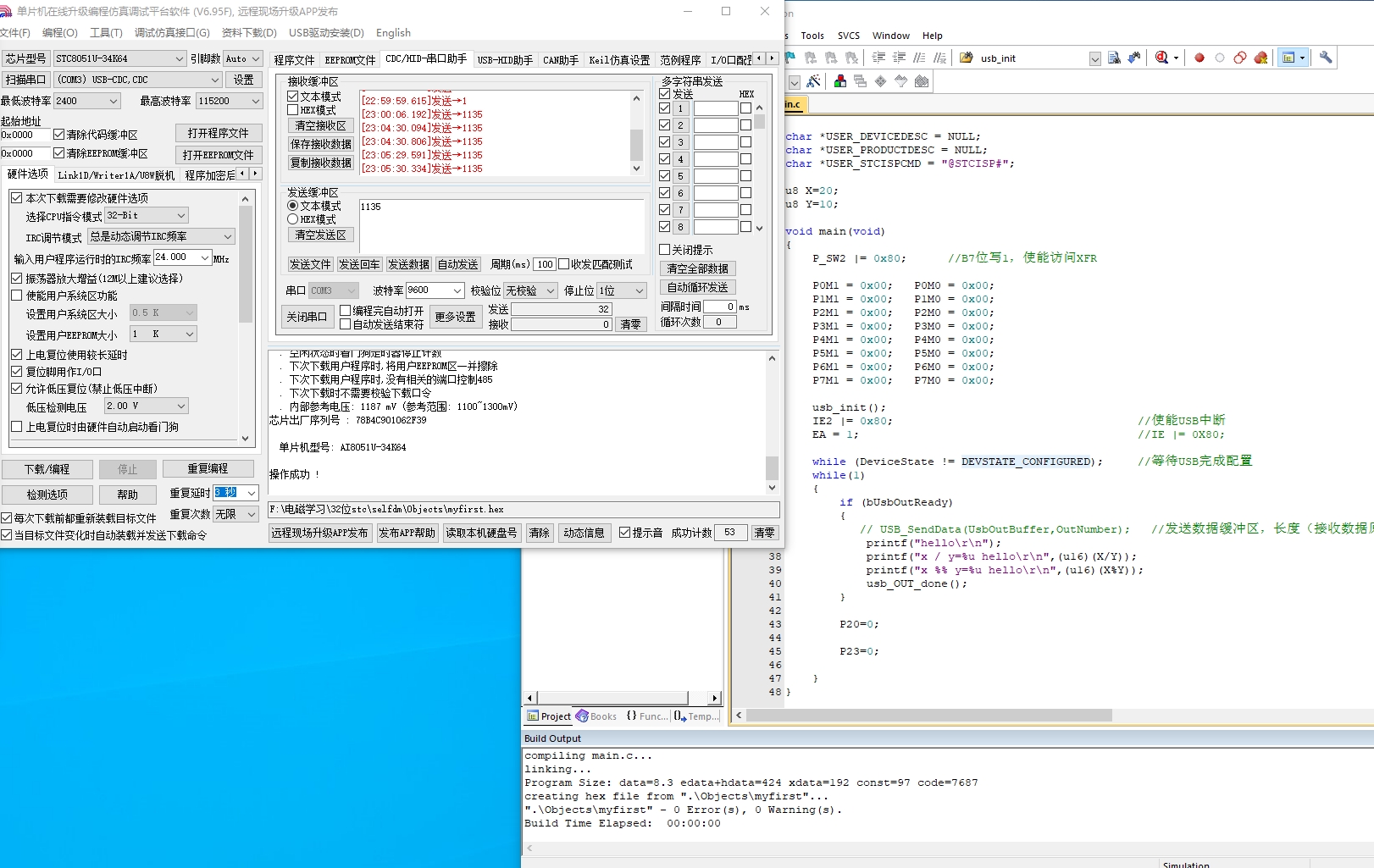Toggle HEX模式 checkbox in receive buffer
Image resolution: width=1374 pixels, height=868 pixels.
(293, 110)
